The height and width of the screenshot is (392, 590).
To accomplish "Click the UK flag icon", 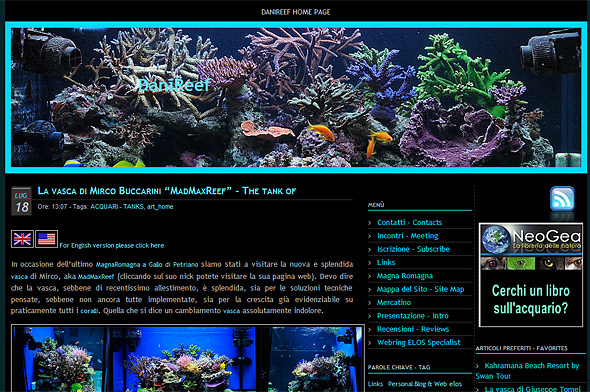I will (x=22, y=239).
